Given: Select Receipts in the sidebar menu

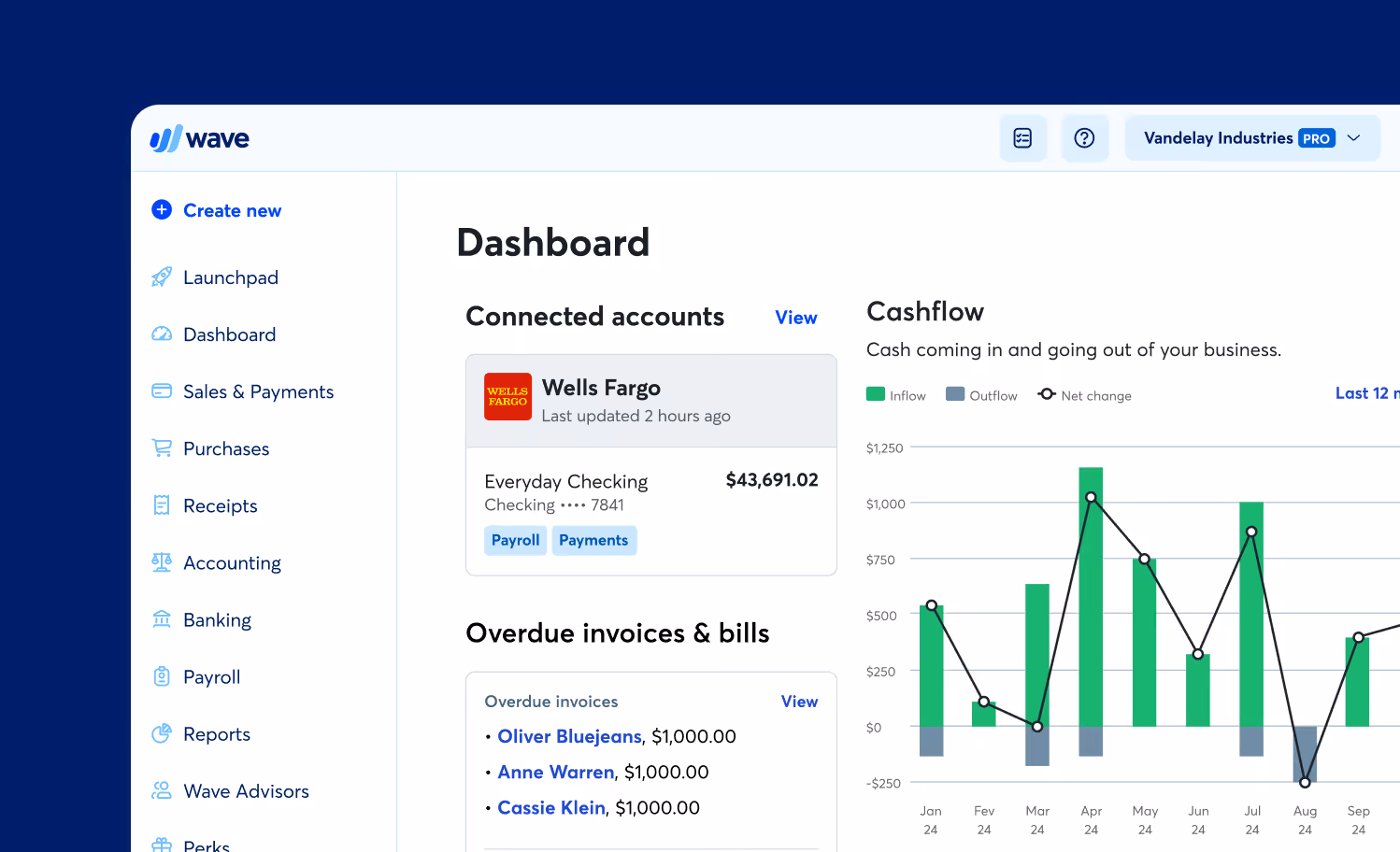Looking at the screenshot, I should pos(203,505).
